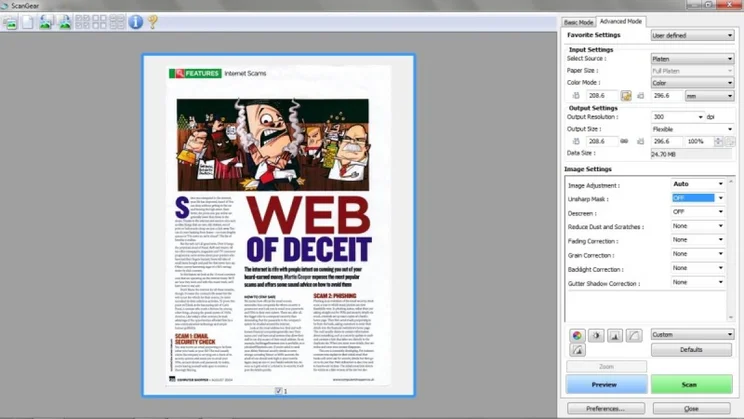744x419 pixels.
Task: Toggle the output size chain link lock
Action: pyautogui.click(x=626, y=142)
